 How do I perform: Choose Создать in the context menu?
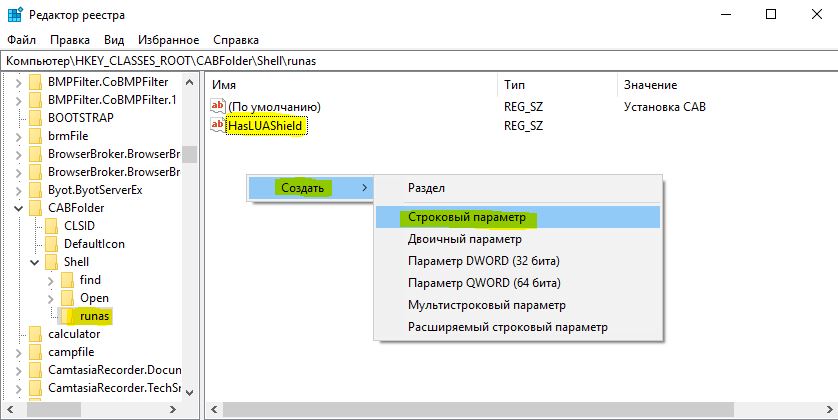(x=310, y=188)
